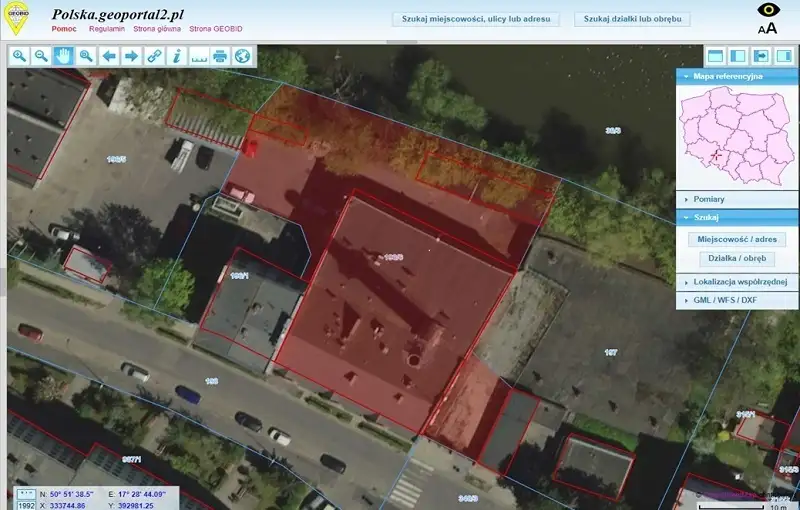The width and height of the screenshot is (800, 510).
Task: Select the zoom out magnifier tool
Action: 41,56
